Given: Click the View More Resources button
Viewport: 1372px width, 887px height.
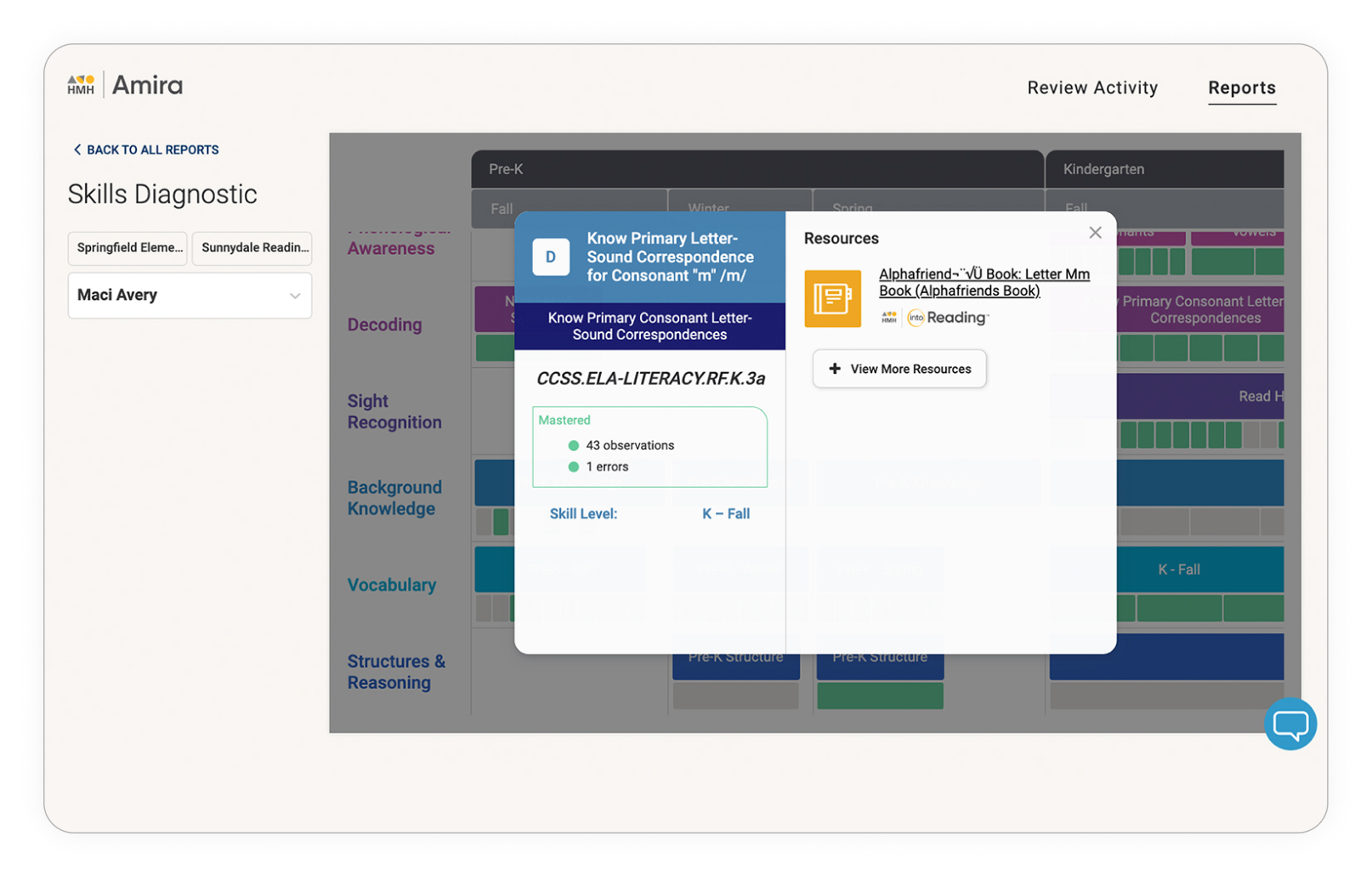Looking at the screenshot, I should click(x=899, y=369).
